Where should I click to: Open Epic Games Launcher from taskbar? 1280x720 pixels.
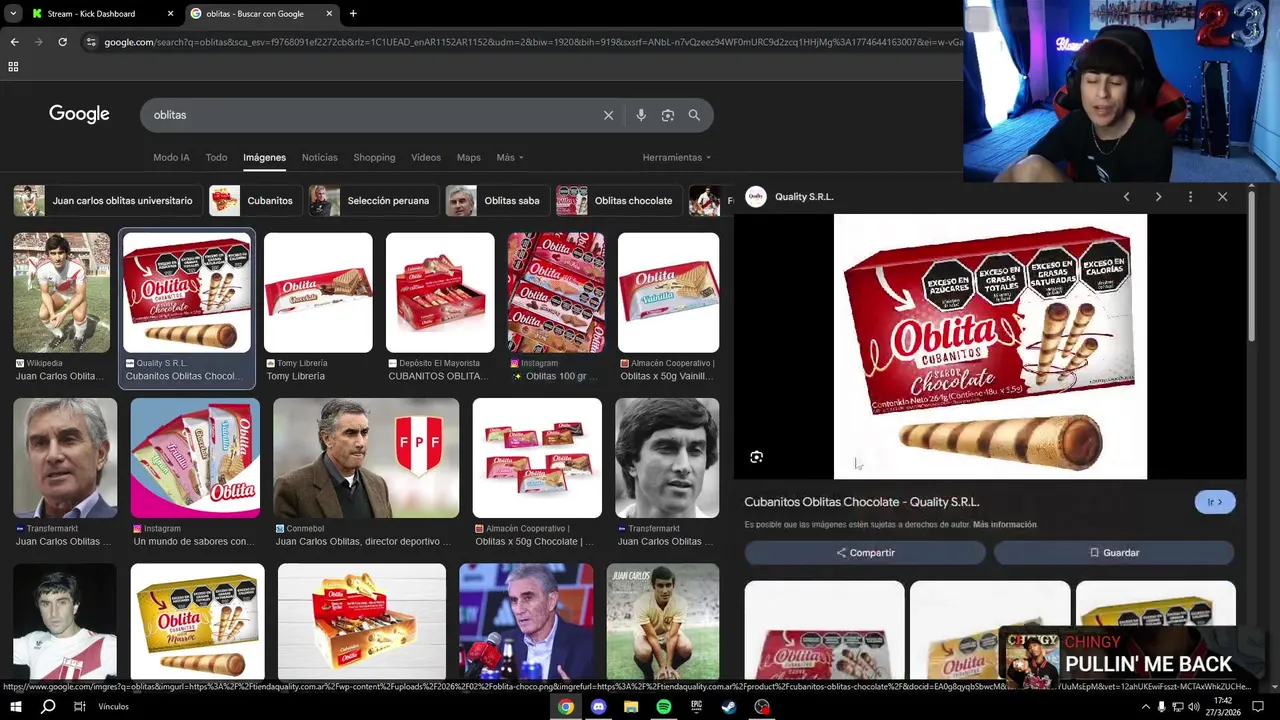[x=697, y=707]
